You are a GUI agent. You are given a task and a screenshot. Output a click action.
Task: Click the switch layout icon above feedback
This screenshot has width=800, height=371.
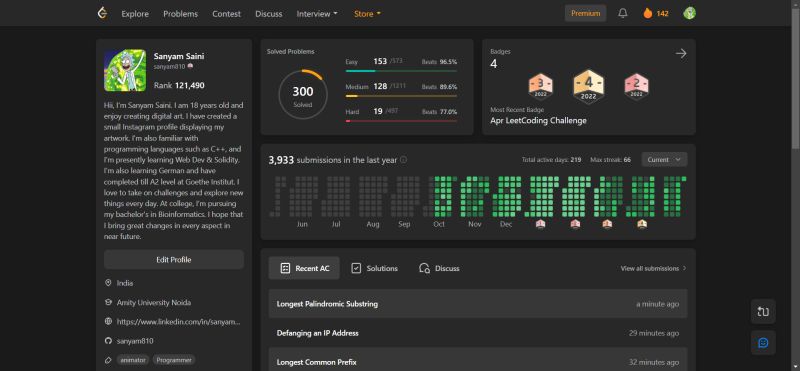(763, 311)
